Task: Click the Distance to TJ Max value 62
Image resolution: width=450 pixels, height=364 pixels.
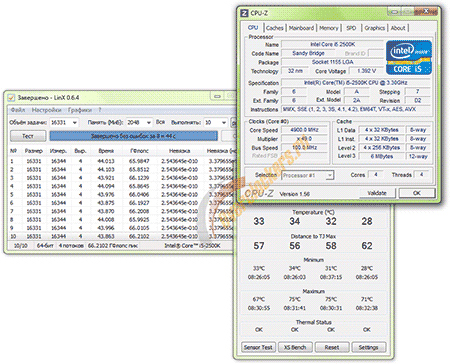Action: 367,246
